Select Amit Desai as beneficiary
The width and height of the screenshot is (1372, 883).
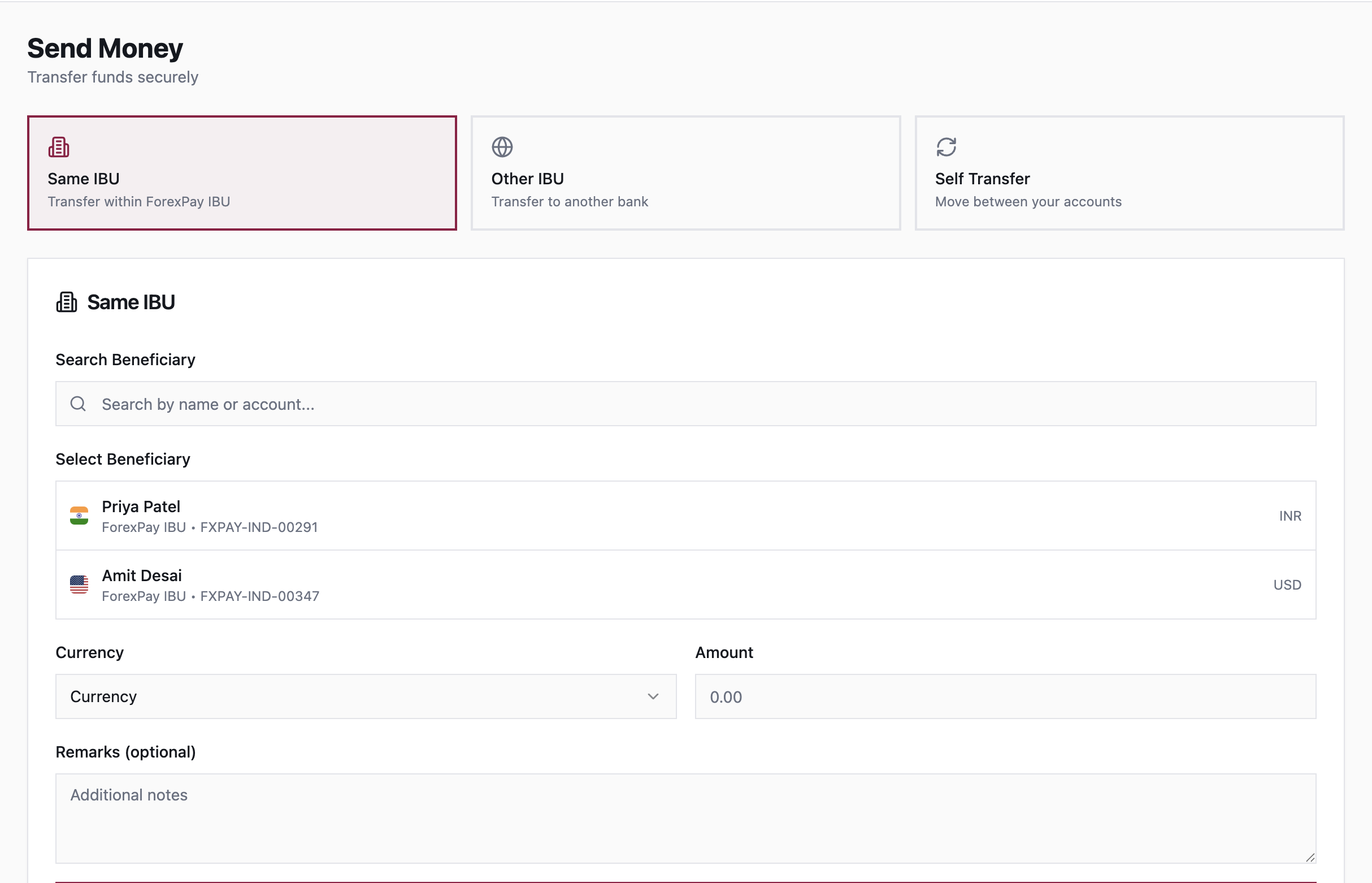point(685,585)
